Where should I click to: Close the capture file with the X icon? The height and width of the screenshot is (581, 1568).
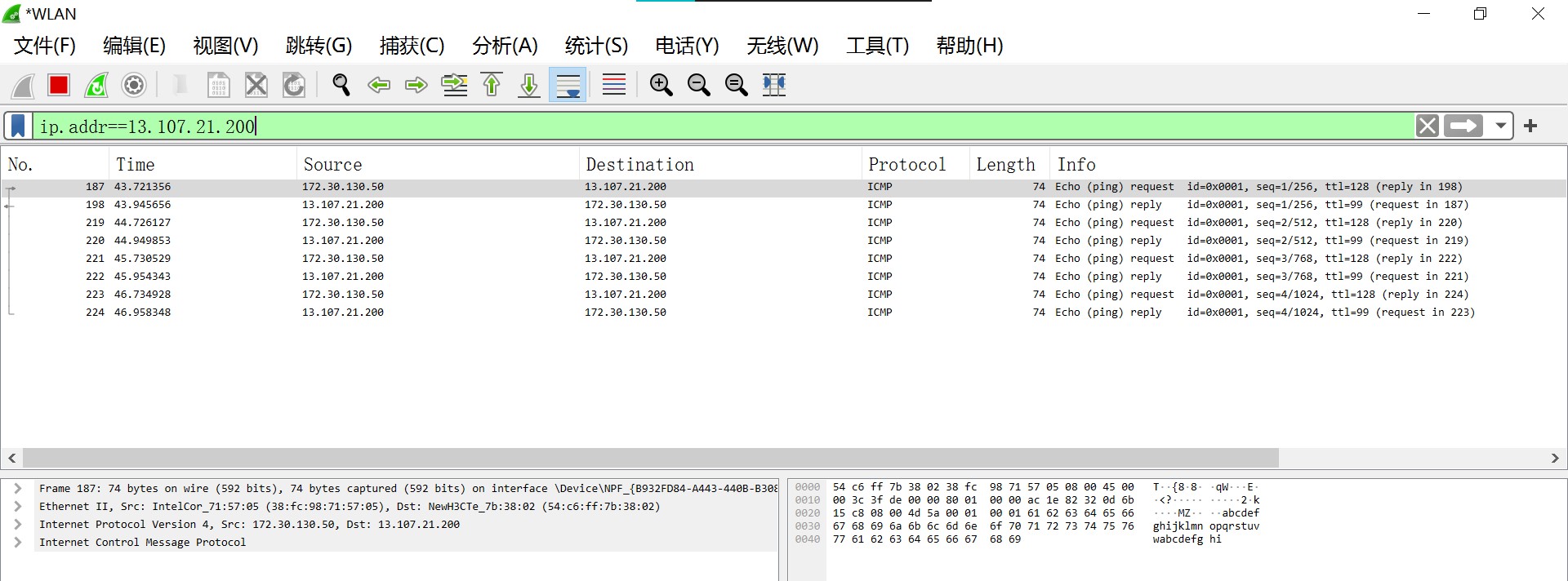point(256,85)
